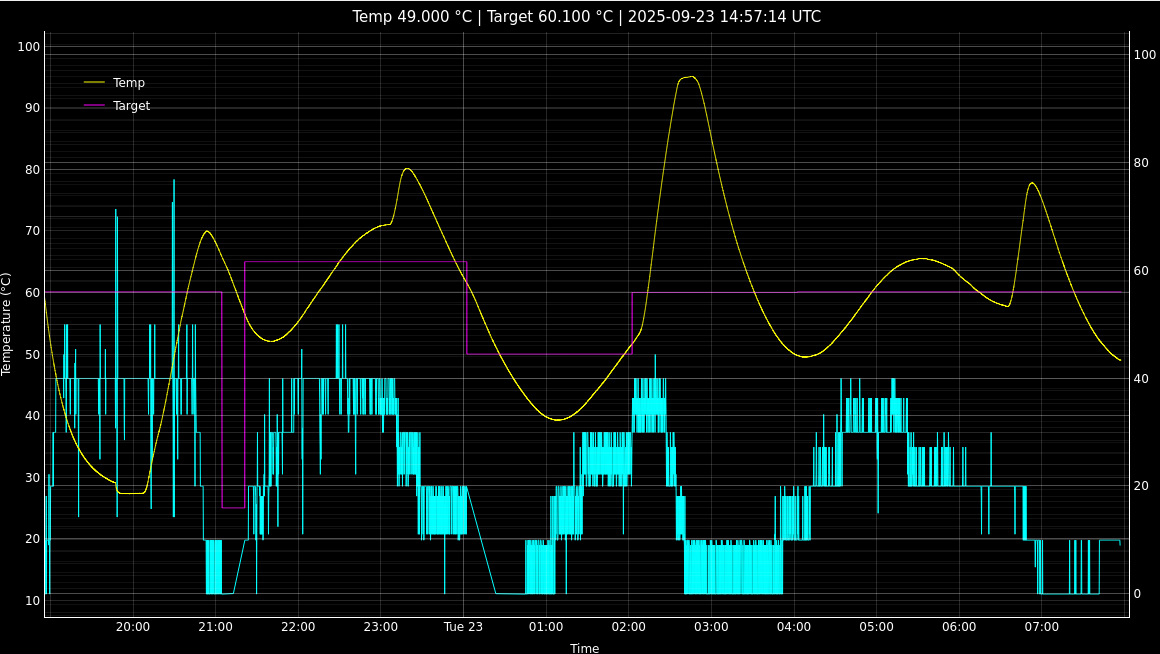
Task: Click the Target legend label
Action: (131, 106)
